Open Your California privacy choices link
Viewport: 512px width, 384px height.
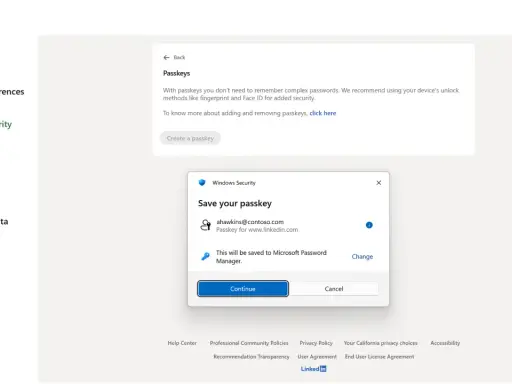tap(380, 343)
